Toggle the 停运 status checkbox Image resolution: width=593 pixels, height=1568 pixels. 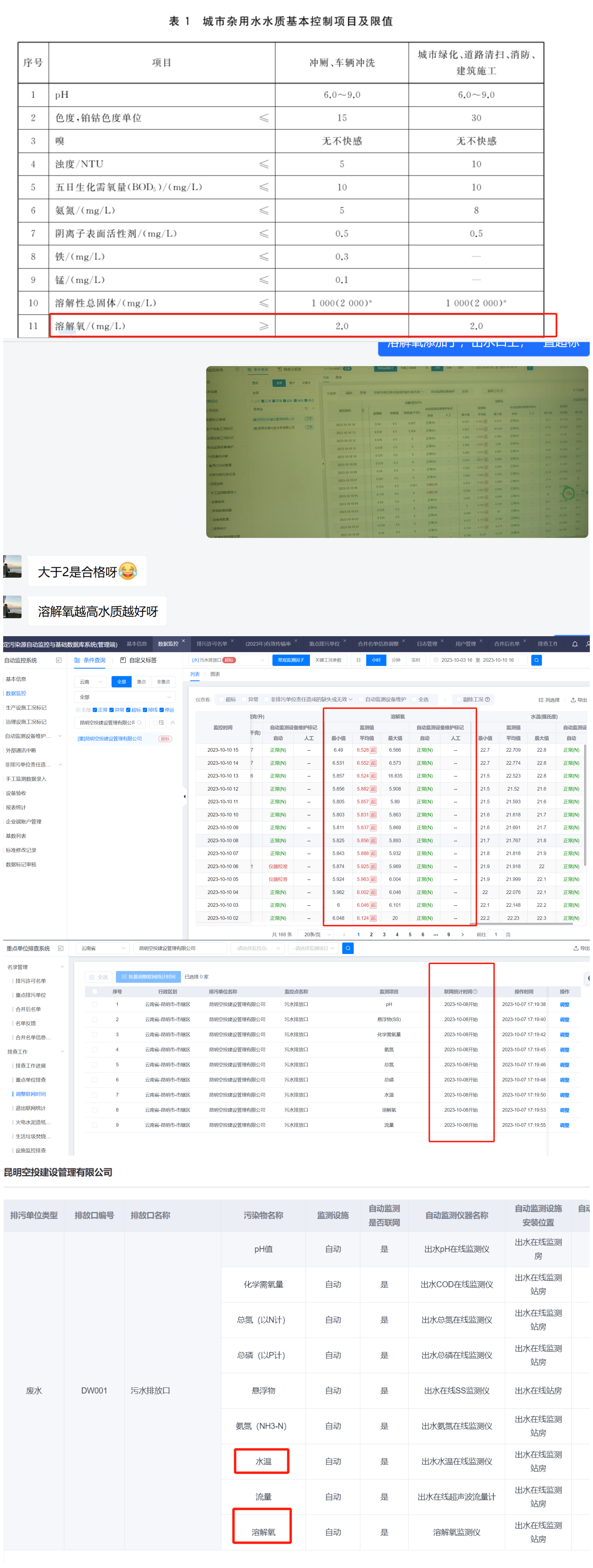point(161,710)
